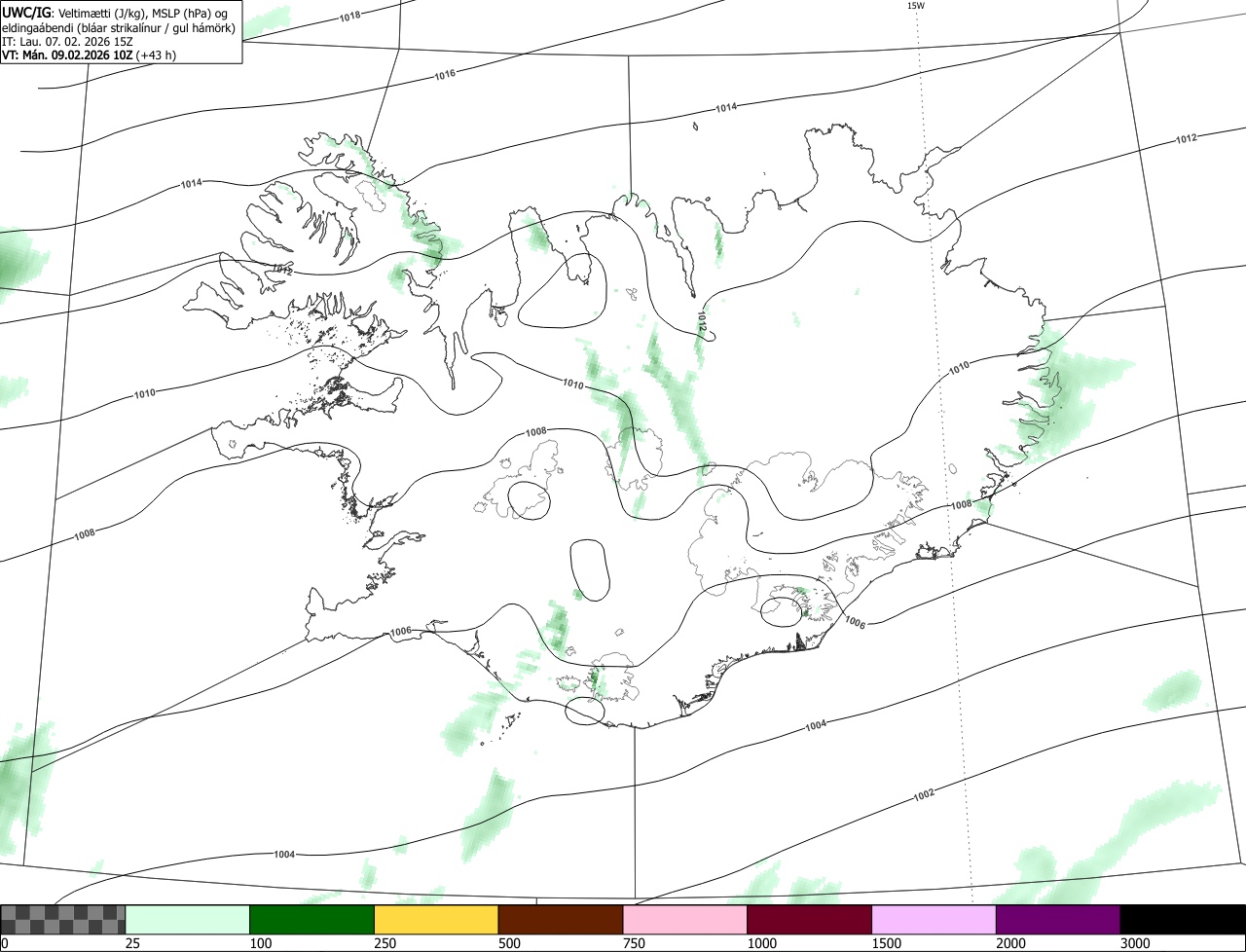
Task: Select the black legend swatch above 3000
Action: coord(1183,919)
